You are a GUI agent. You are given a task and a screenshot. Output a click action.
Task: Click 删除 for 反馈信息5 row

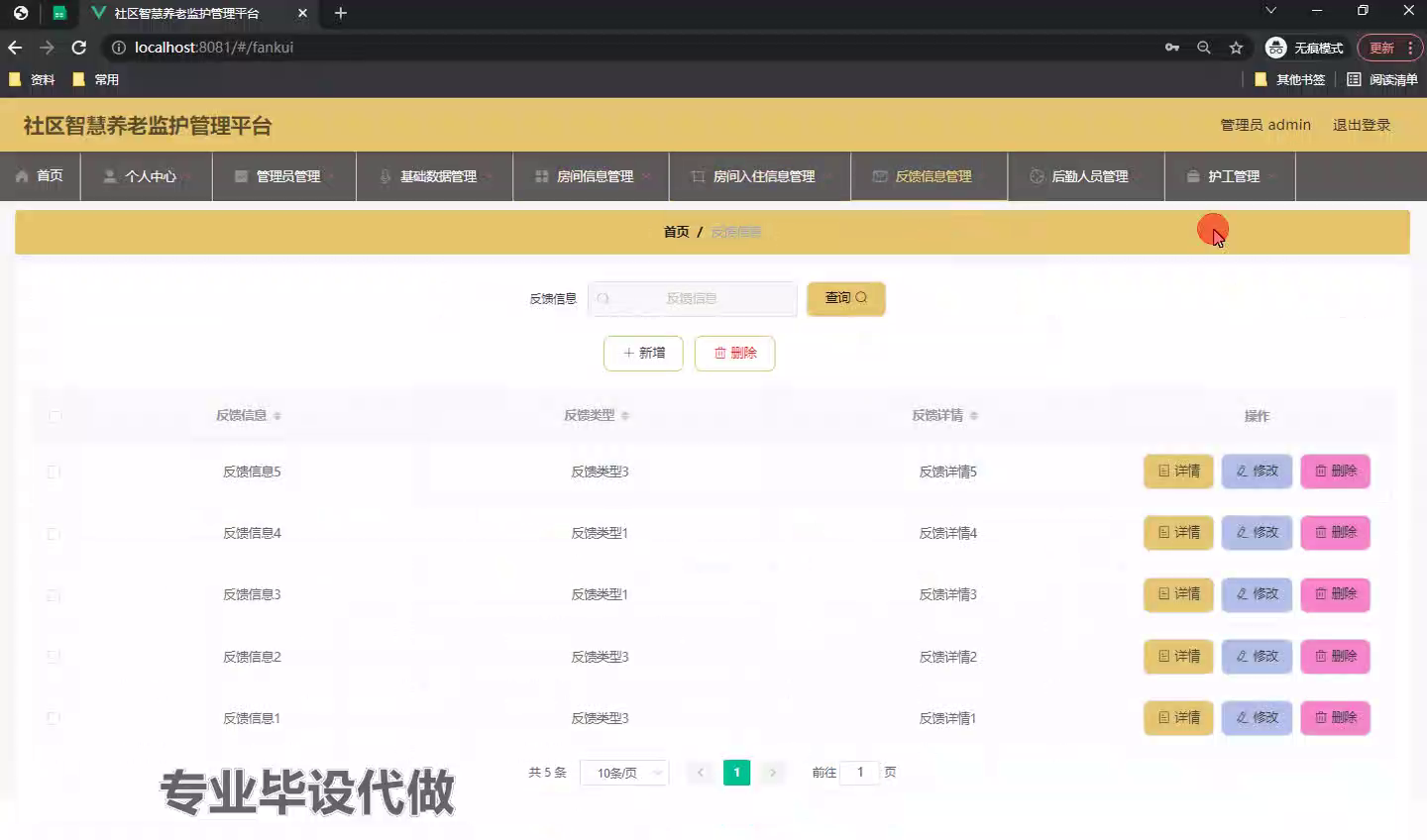click(x=1335, y=472)
